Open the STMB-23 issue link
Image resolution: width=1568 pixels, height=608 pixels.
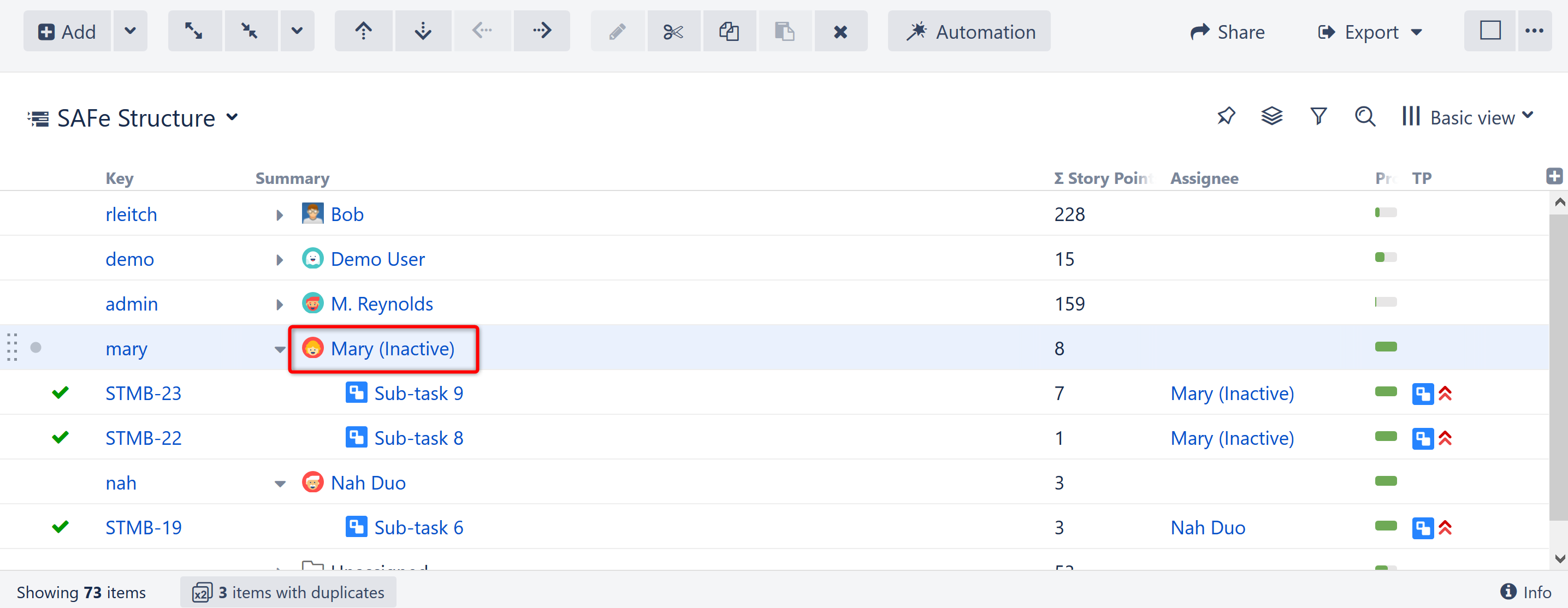coord(144,394)
